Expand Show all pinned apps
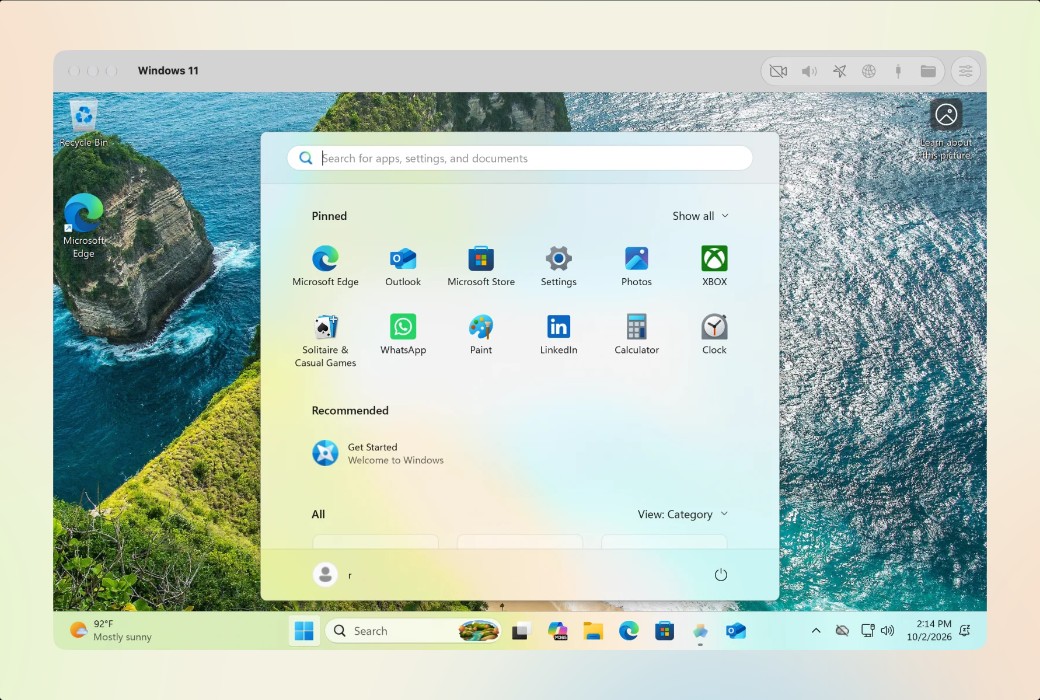Screen dimensions: 1040x700 (700, 216)
